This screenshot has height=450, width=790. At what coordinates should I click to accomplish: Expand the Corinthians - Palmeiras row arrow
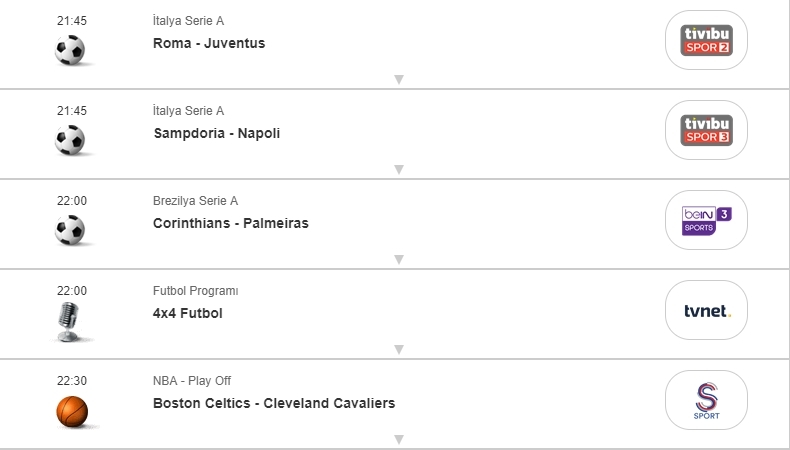coord(398,260)
